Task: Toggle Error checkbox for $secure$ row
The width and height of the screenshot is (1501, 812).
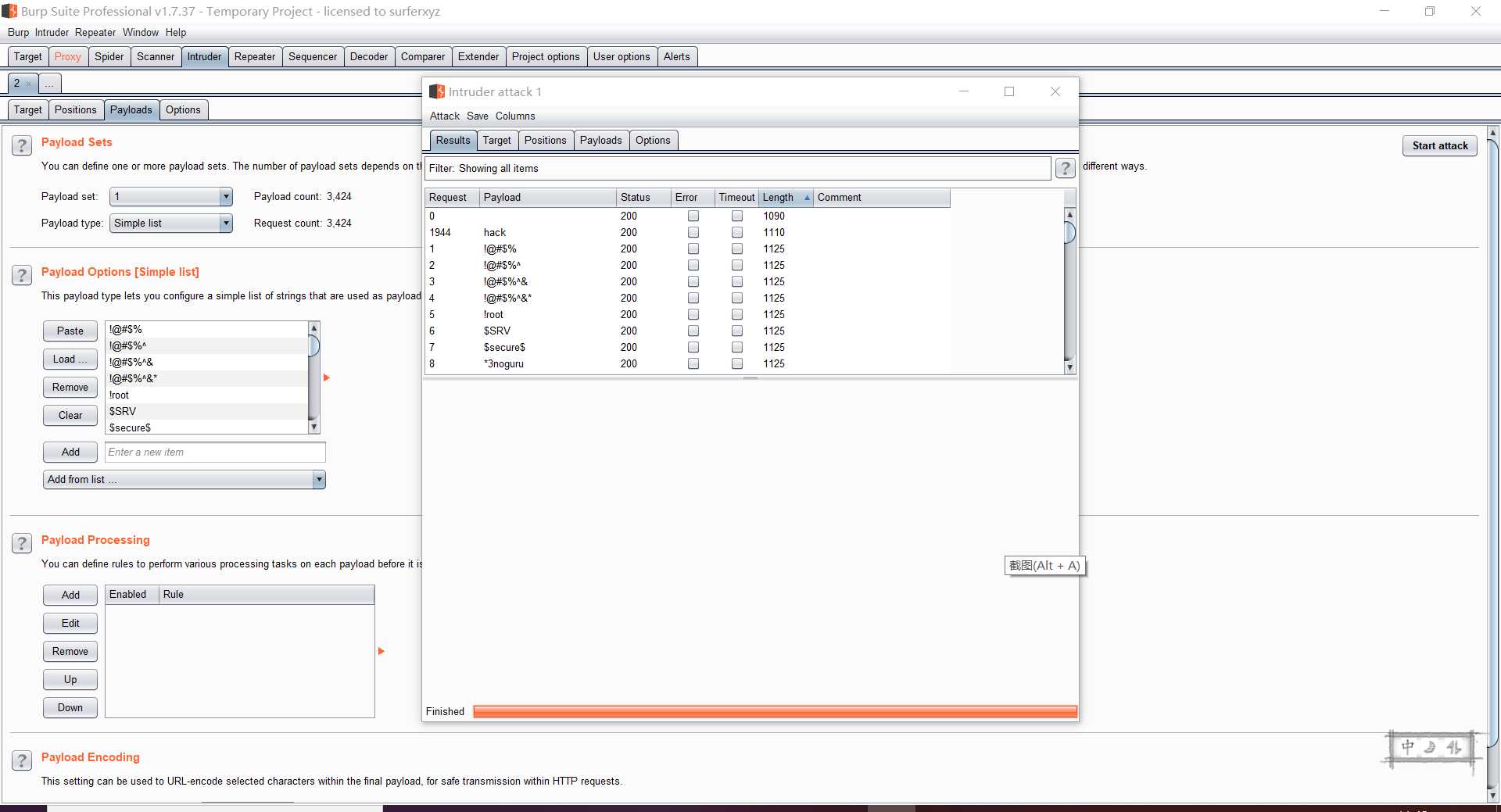Action: (x=693, y=347)
